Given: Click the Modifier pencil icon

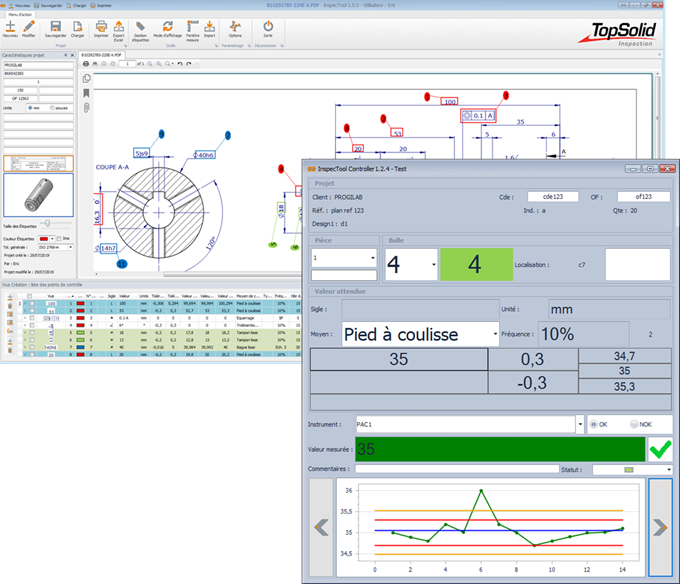Looking at the screenshot, I should click(30, 28).
